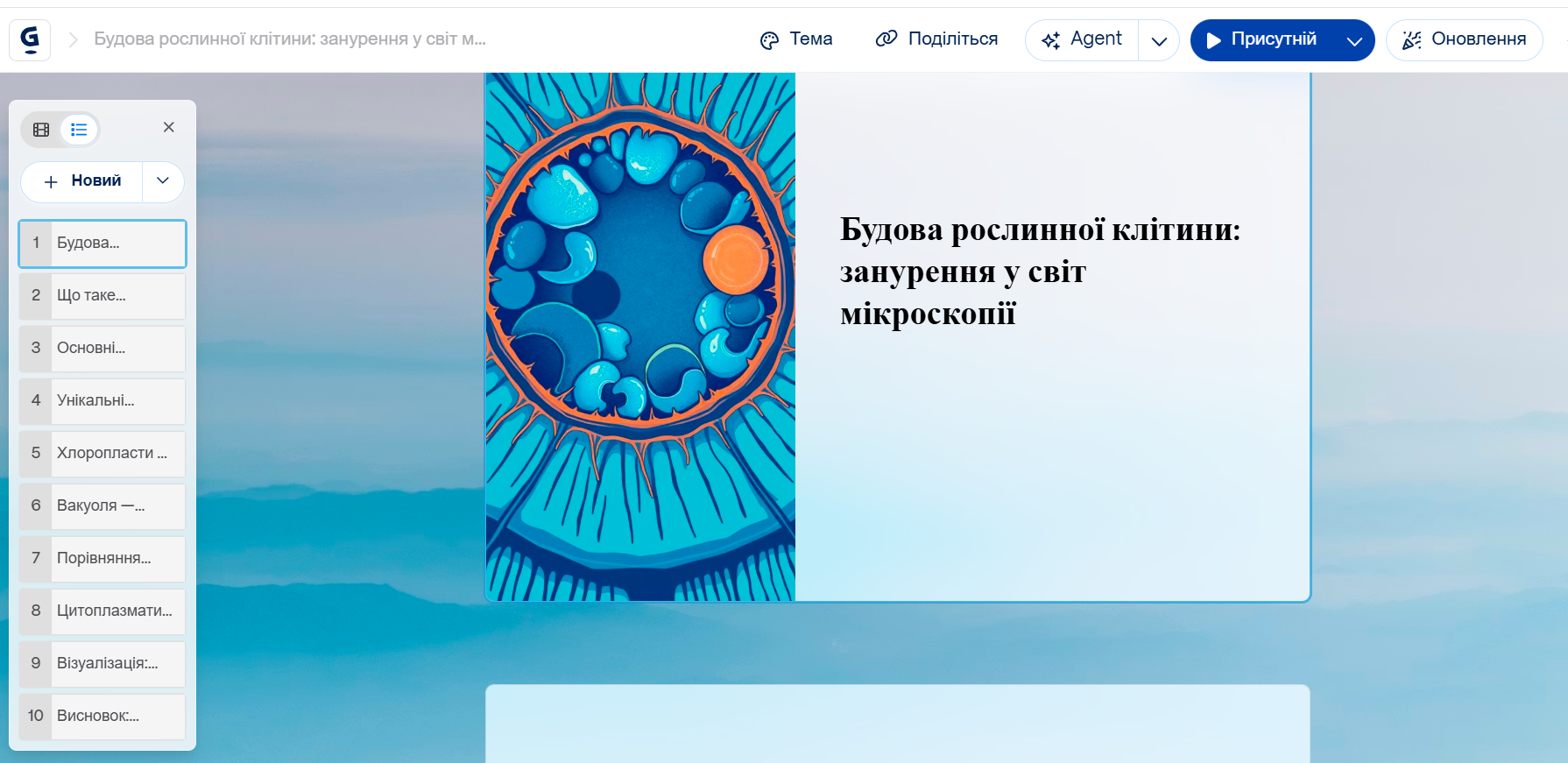The width and height of the screenshot is (1568, 763).
Task: Start presentation with Присутній button
Action: (1261, 39)
